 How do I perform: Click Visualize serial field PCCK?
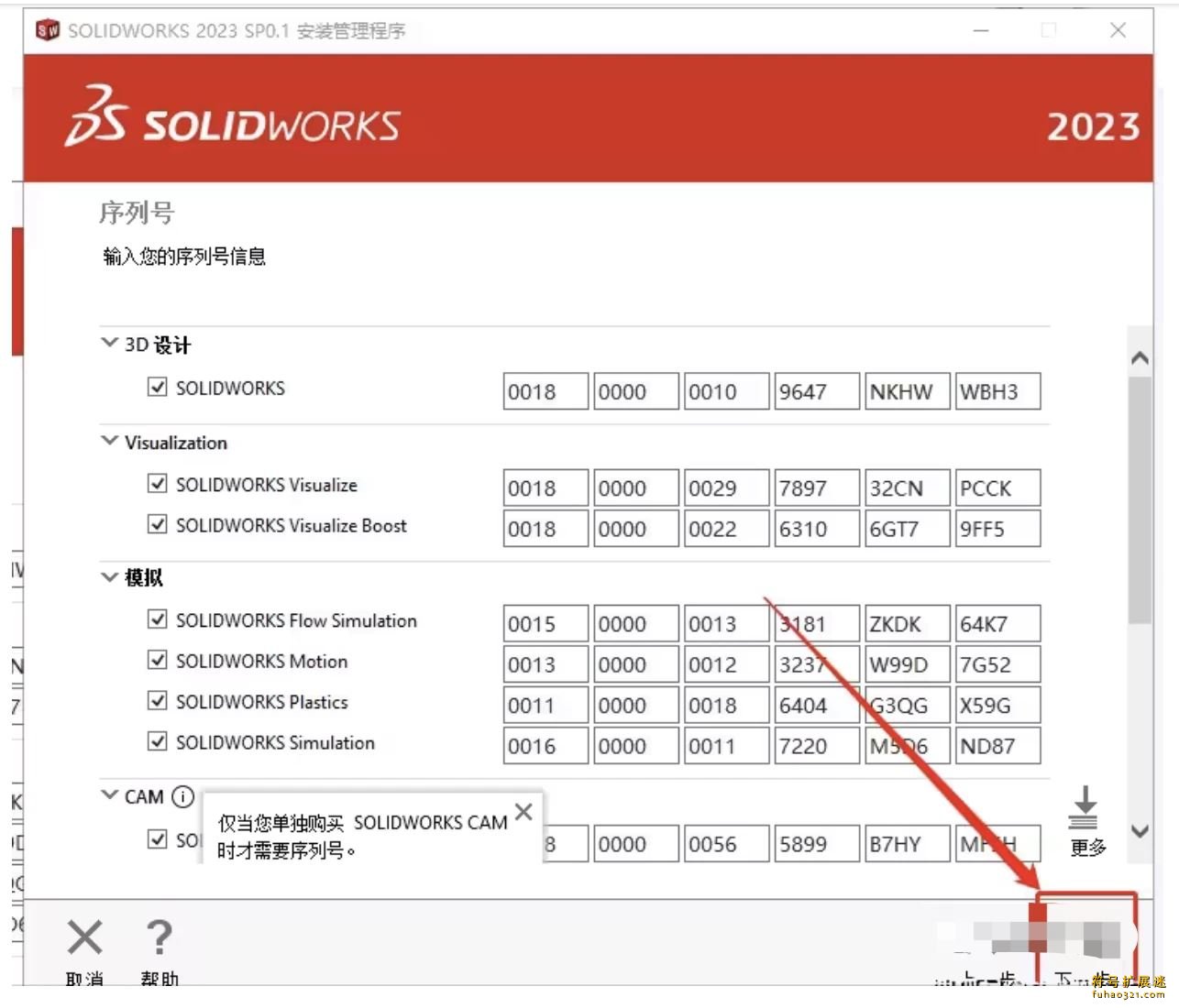(x=997, y=488)
